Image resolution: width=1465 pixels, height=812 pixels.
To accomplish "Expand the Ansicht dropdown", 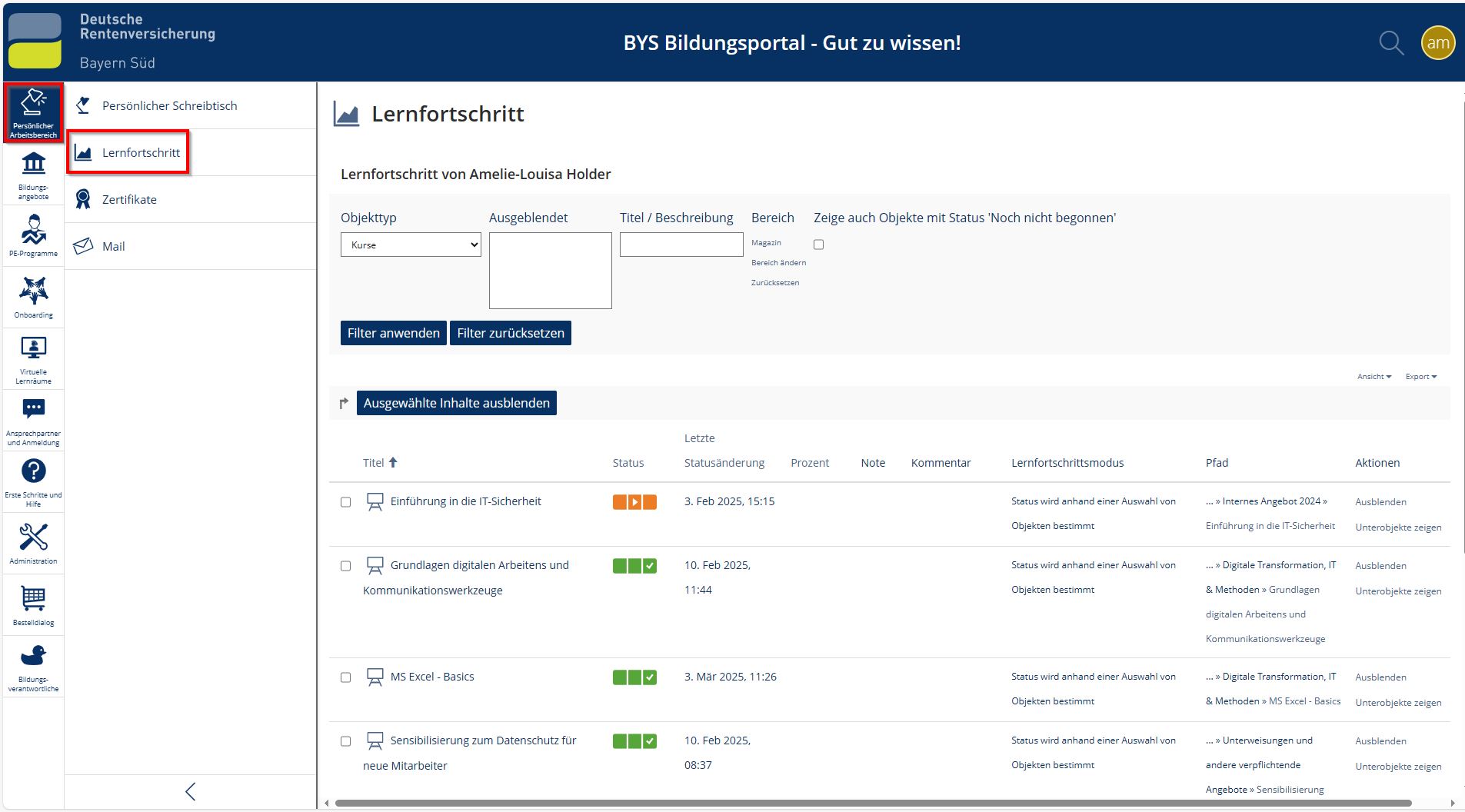I will 1373,377.
